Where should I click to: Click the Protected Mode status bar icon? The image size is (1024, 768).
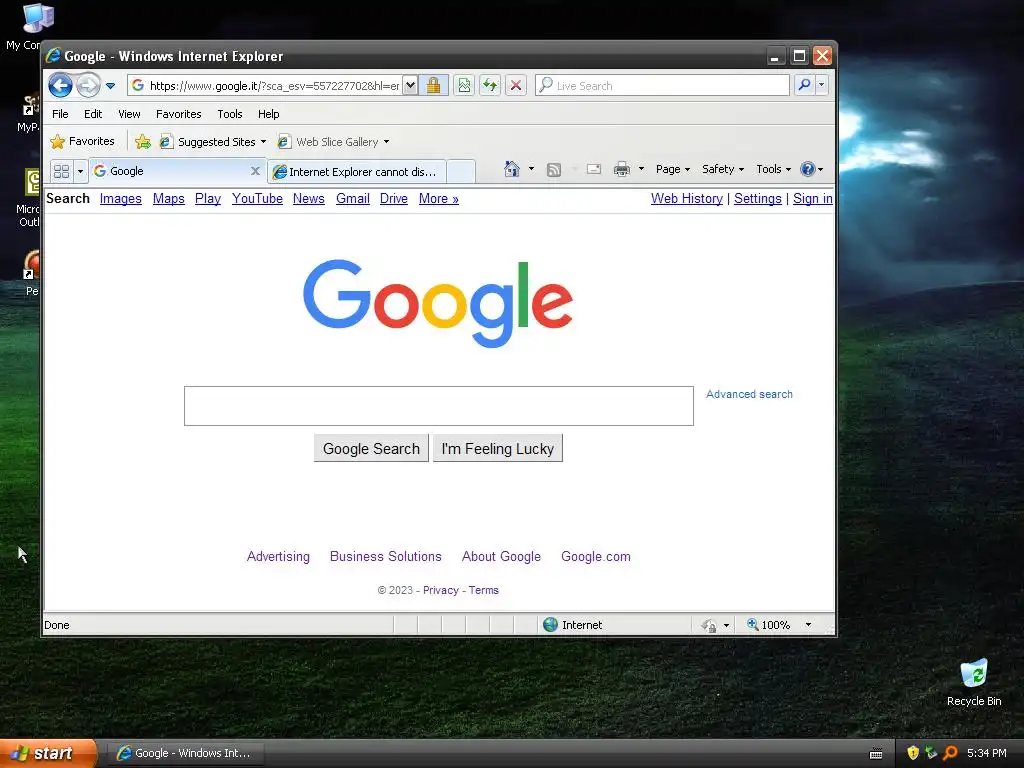(x=709, y=626)
